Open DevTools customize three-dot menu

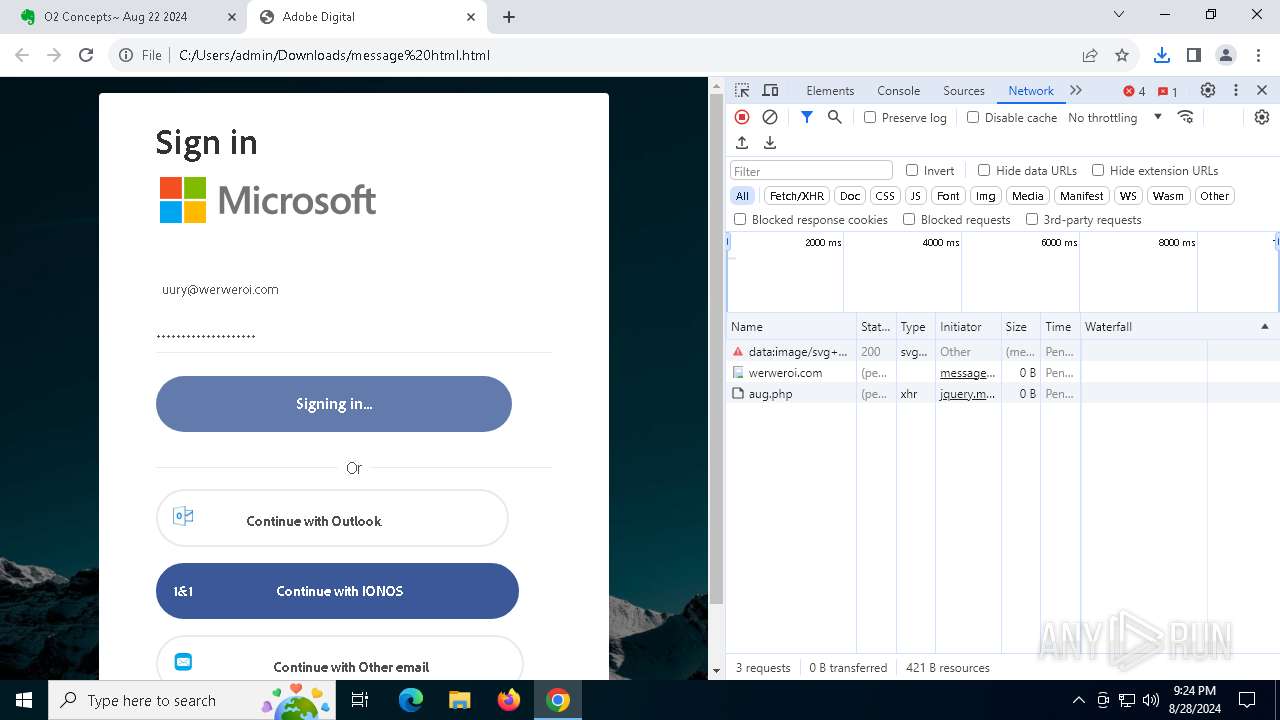1236,90
